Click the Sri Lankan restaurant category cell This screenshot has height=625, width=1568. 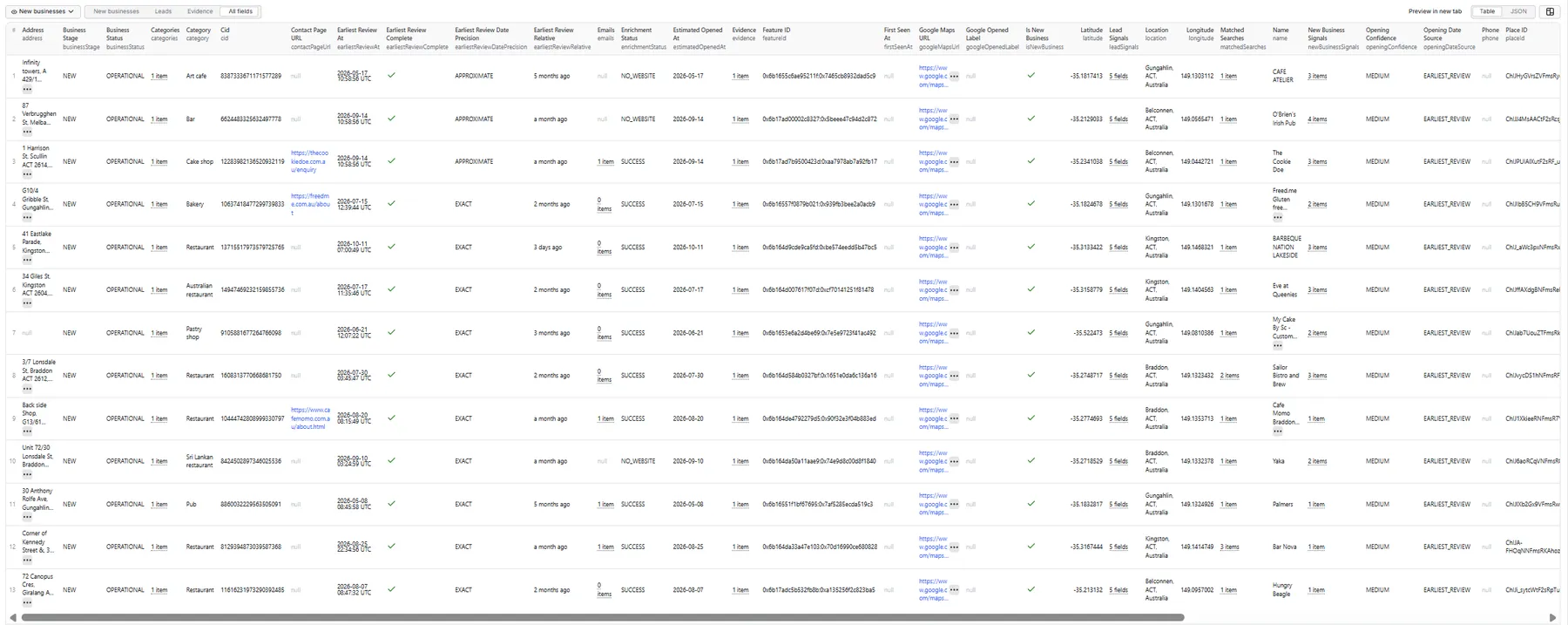199,461
